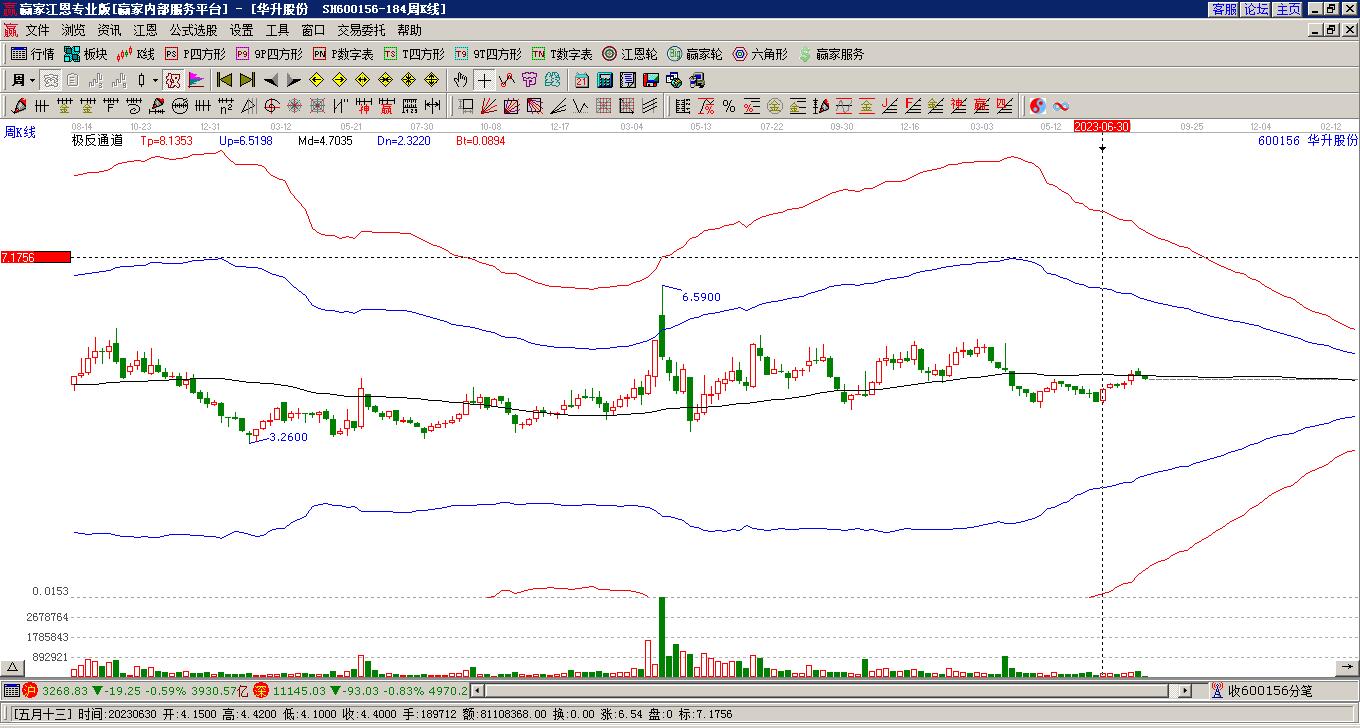Click the blue infinity icon
The width and height of the screenshot is (1360, 728).
coord(1061,106)
